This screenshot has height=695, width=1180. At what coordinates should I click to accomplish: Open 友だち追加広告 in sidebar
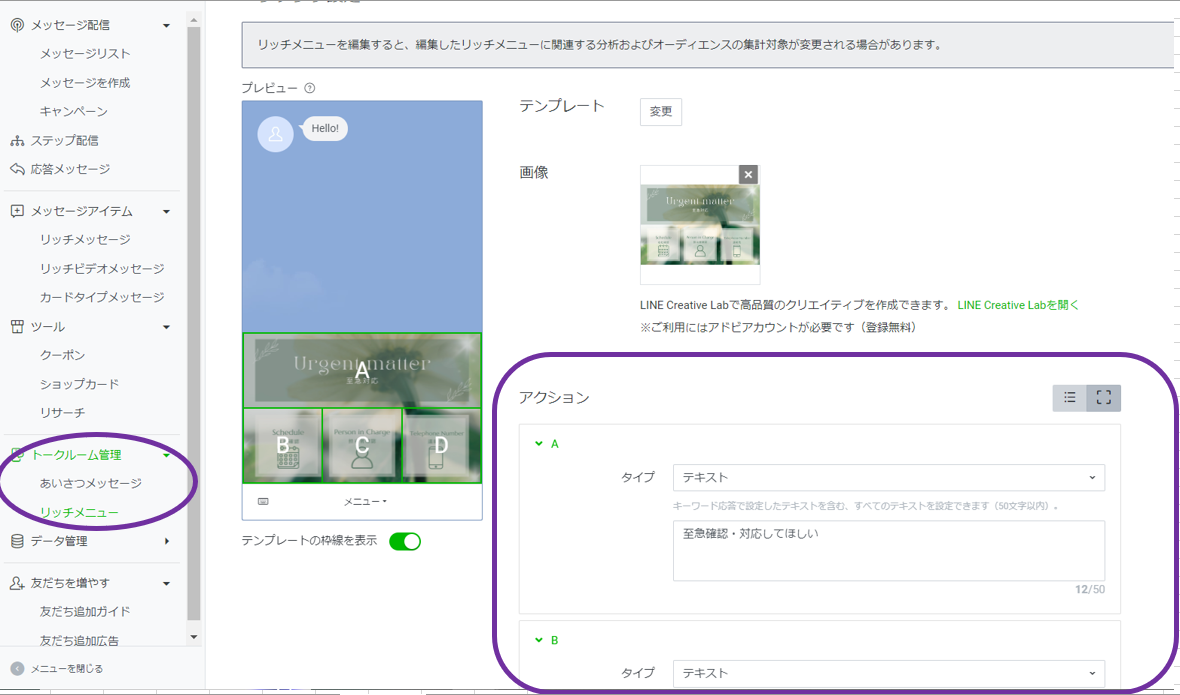79,640
